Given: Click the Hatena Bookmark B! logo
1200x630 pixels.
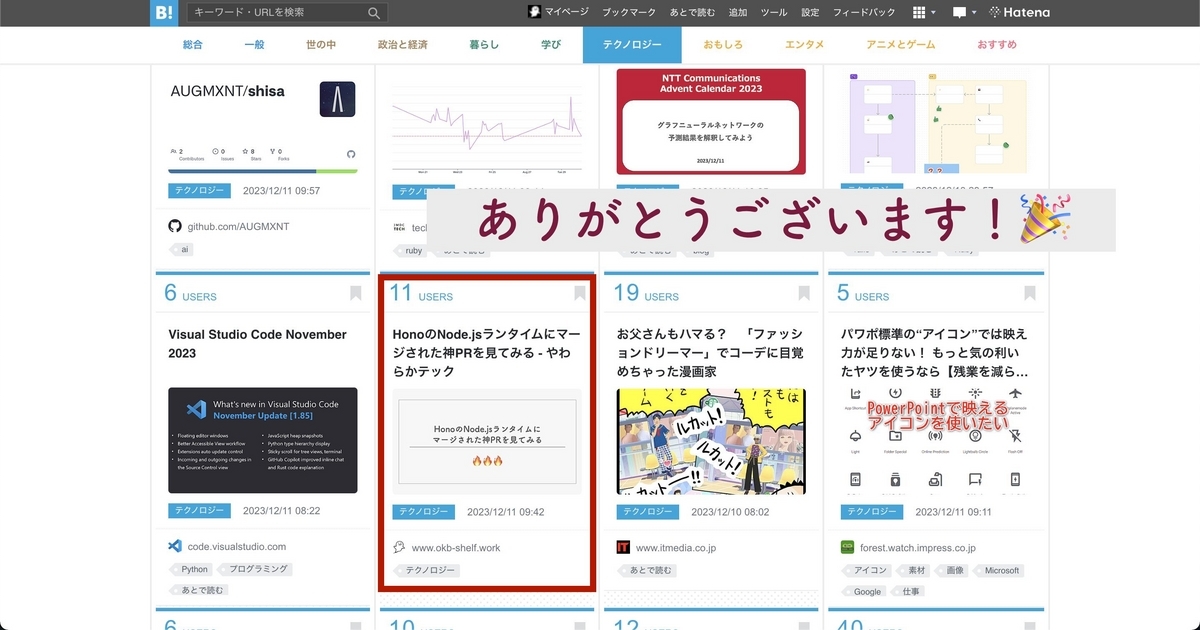Looking at the screenshot, I should 165,13.
